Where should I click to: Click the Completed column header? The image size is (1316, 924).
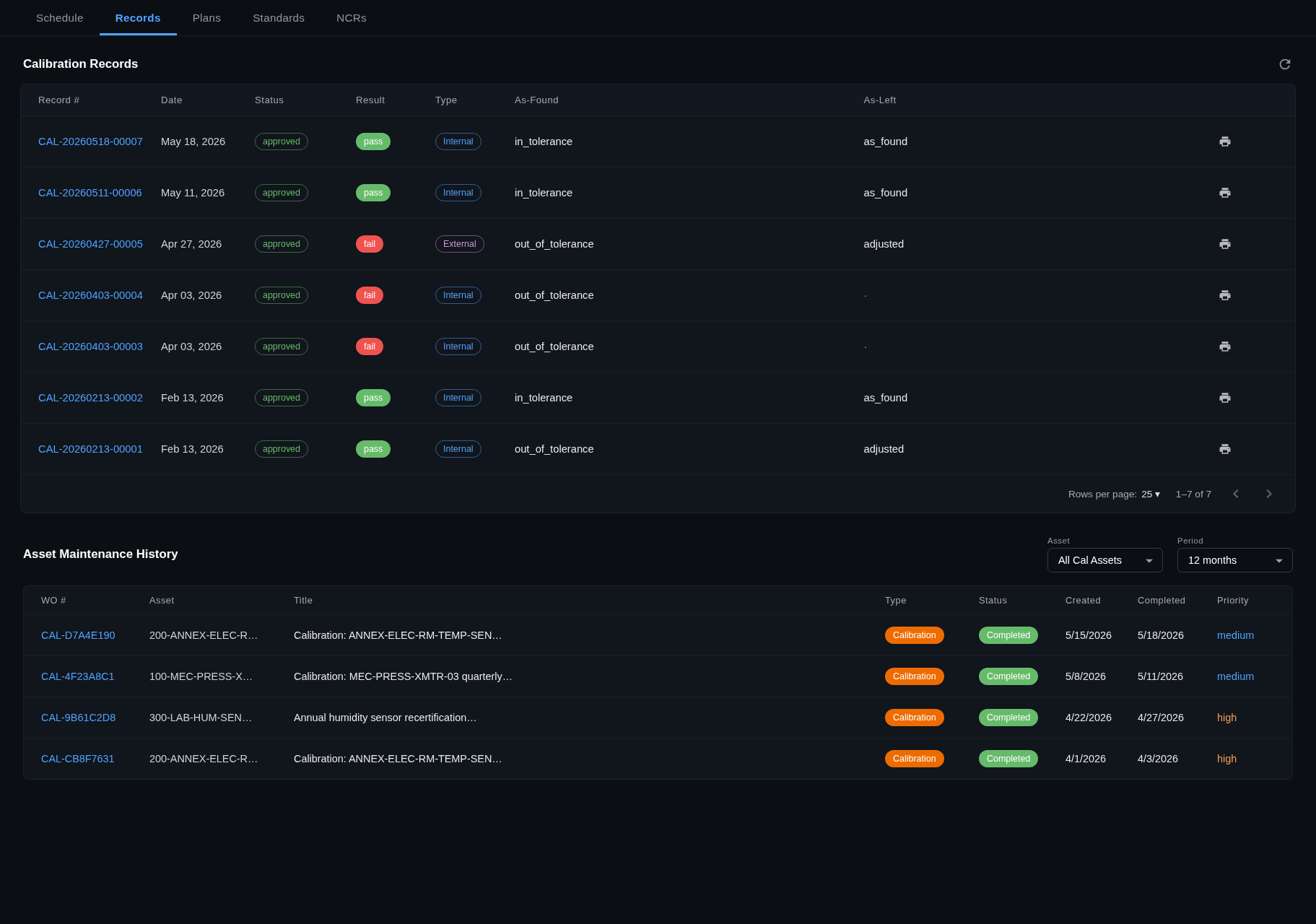click(1162, 601)
